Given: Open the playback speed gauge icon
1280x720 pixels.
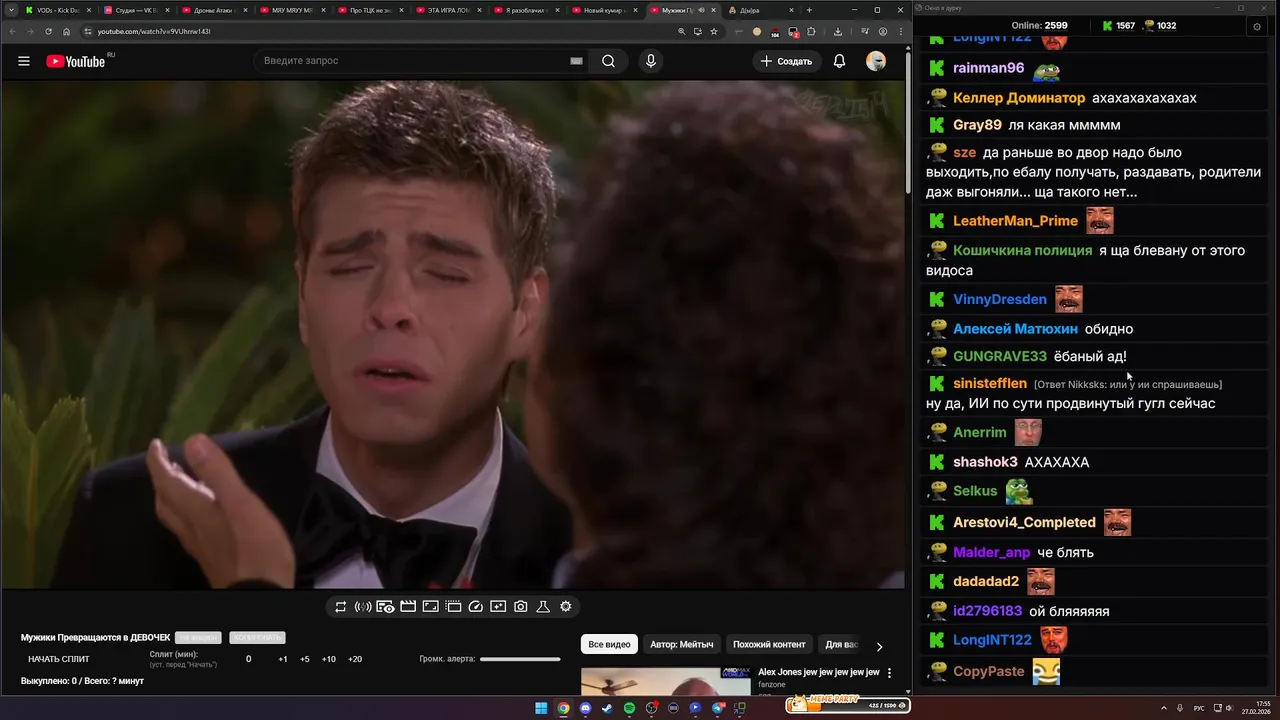Looking at the screenshot, I should pos(476,606).
